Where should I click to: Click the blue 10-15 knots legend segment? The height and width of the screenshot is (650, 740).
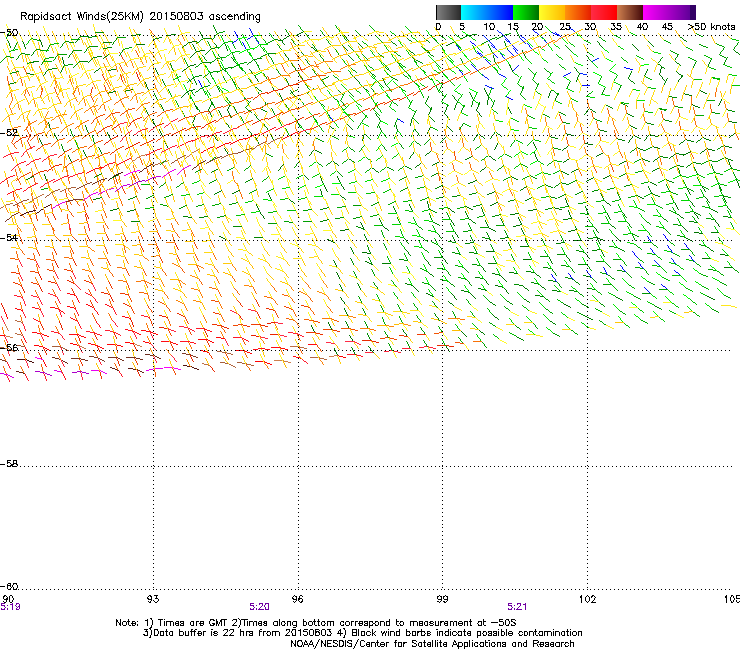coord(500,12)
